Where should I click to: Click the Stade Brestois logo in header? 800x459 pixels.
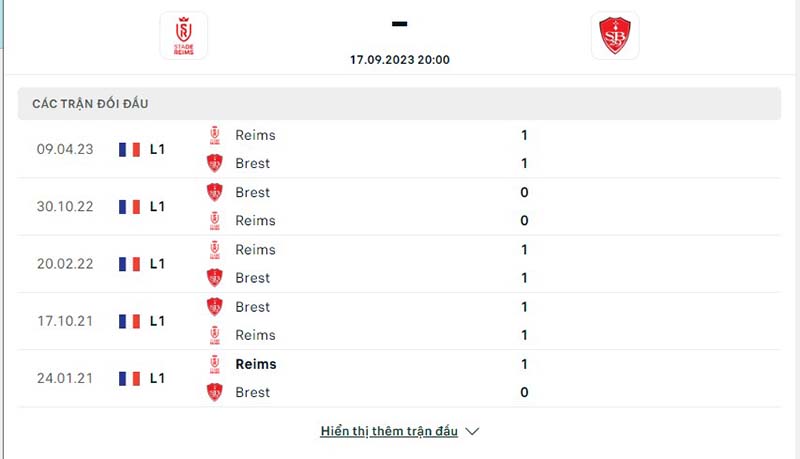(614, 36)
